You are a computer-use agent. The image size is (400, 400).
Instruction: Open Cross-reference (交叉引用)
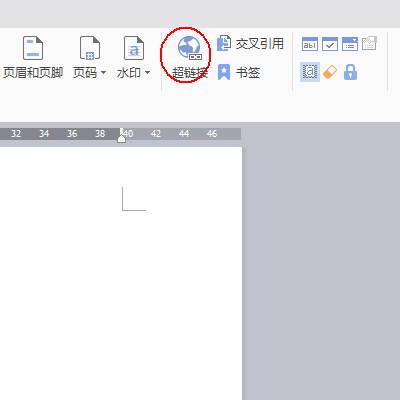tap(250, 44)
